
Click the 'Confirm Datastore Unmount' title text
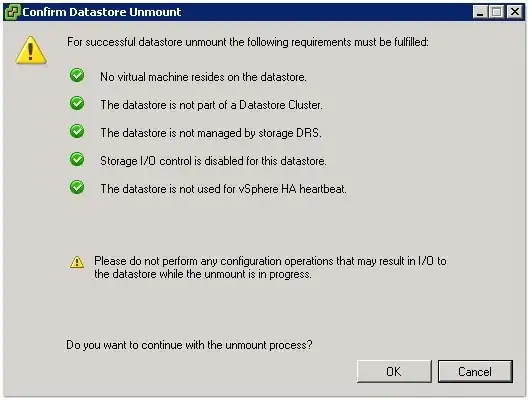pos(102,12)
